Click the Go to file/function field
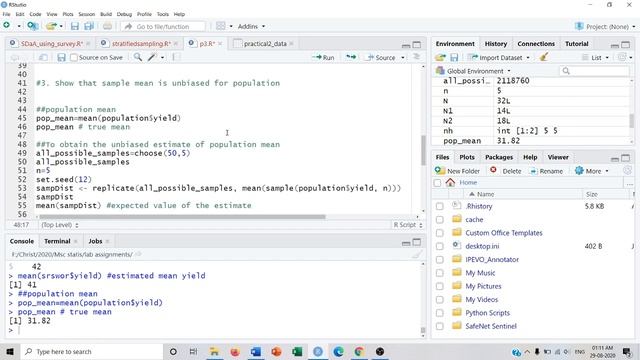This screenshot has width=640, height=360. tap(163, 26)
